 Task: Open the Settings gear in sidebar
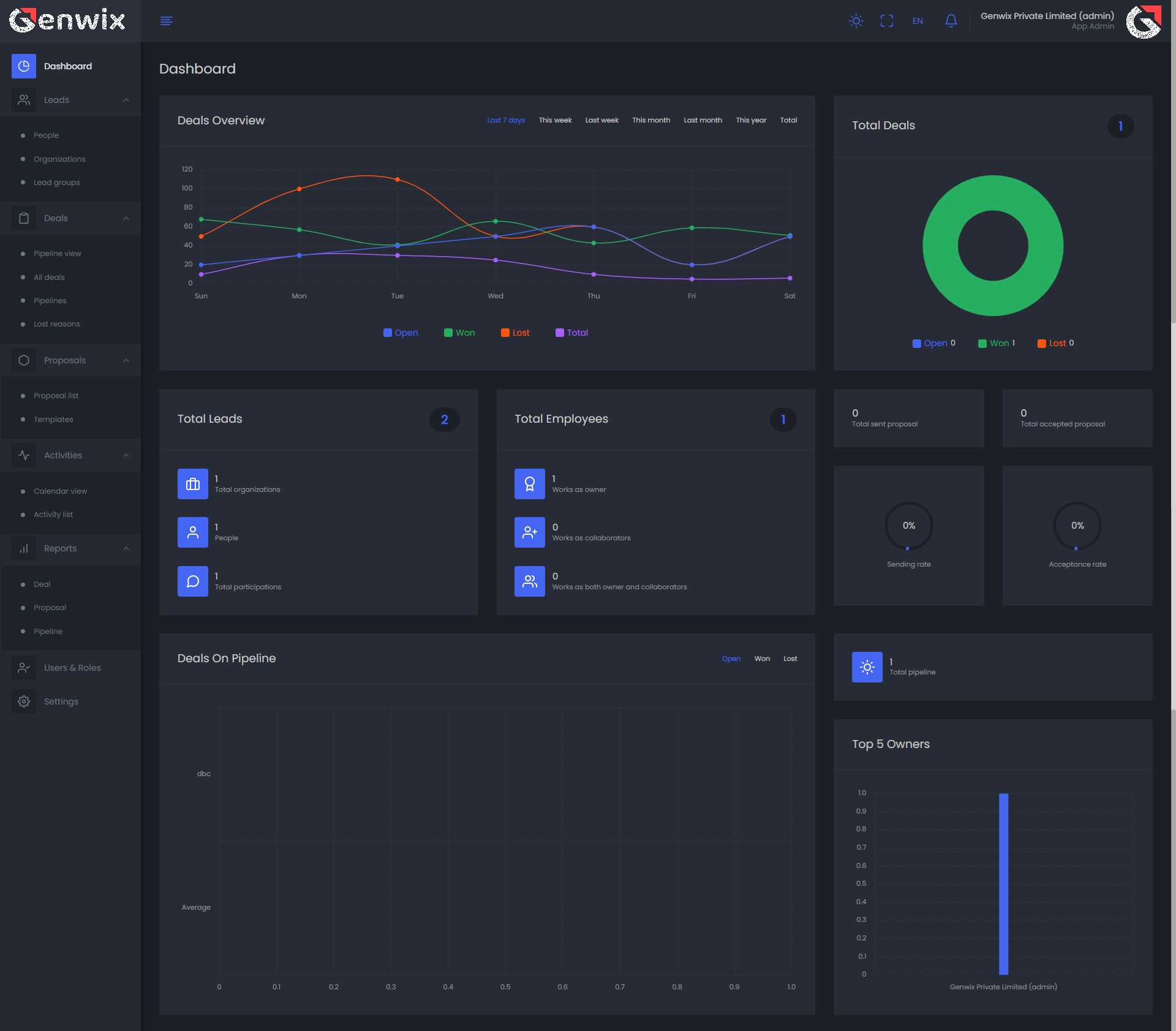point(24,701)
